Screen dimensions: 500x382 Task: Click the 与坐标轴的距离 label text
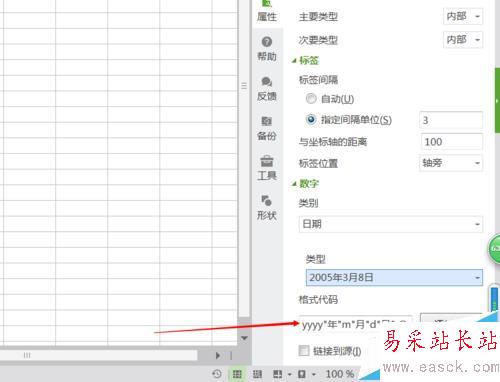point(333,142)
